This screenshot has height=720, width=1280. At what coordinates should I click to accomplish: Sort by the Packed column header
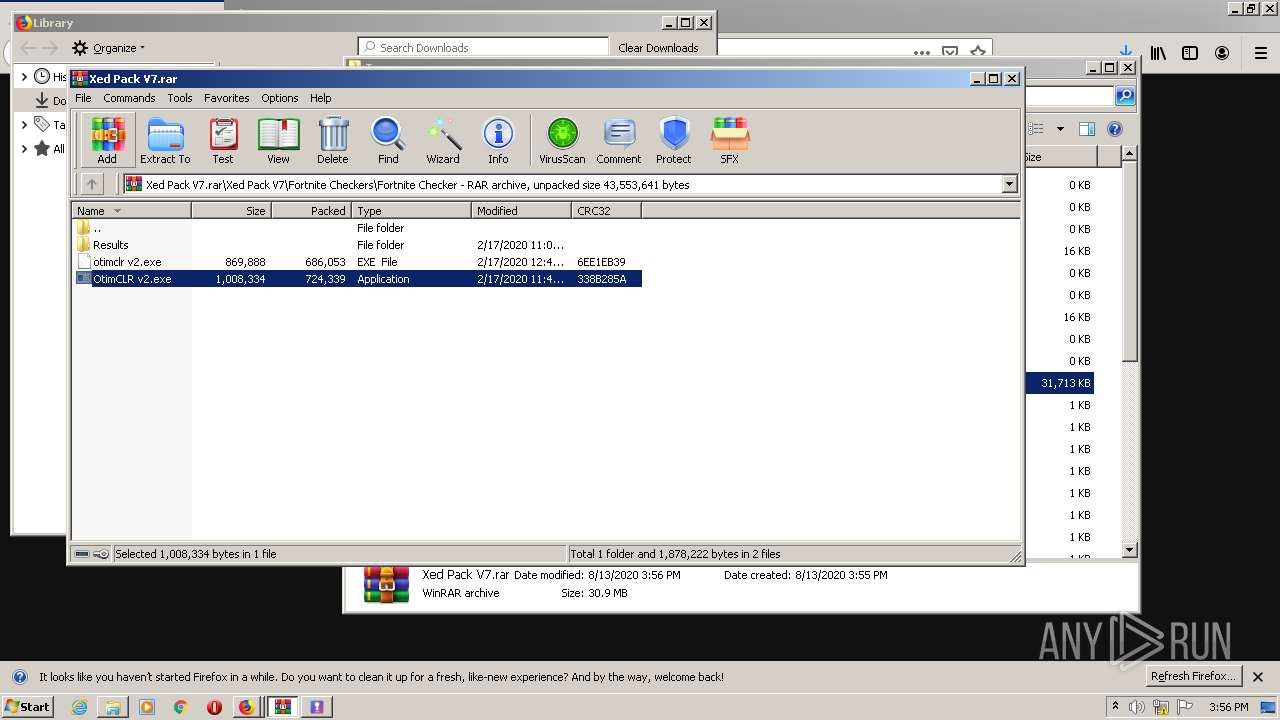tap(311, 211)
